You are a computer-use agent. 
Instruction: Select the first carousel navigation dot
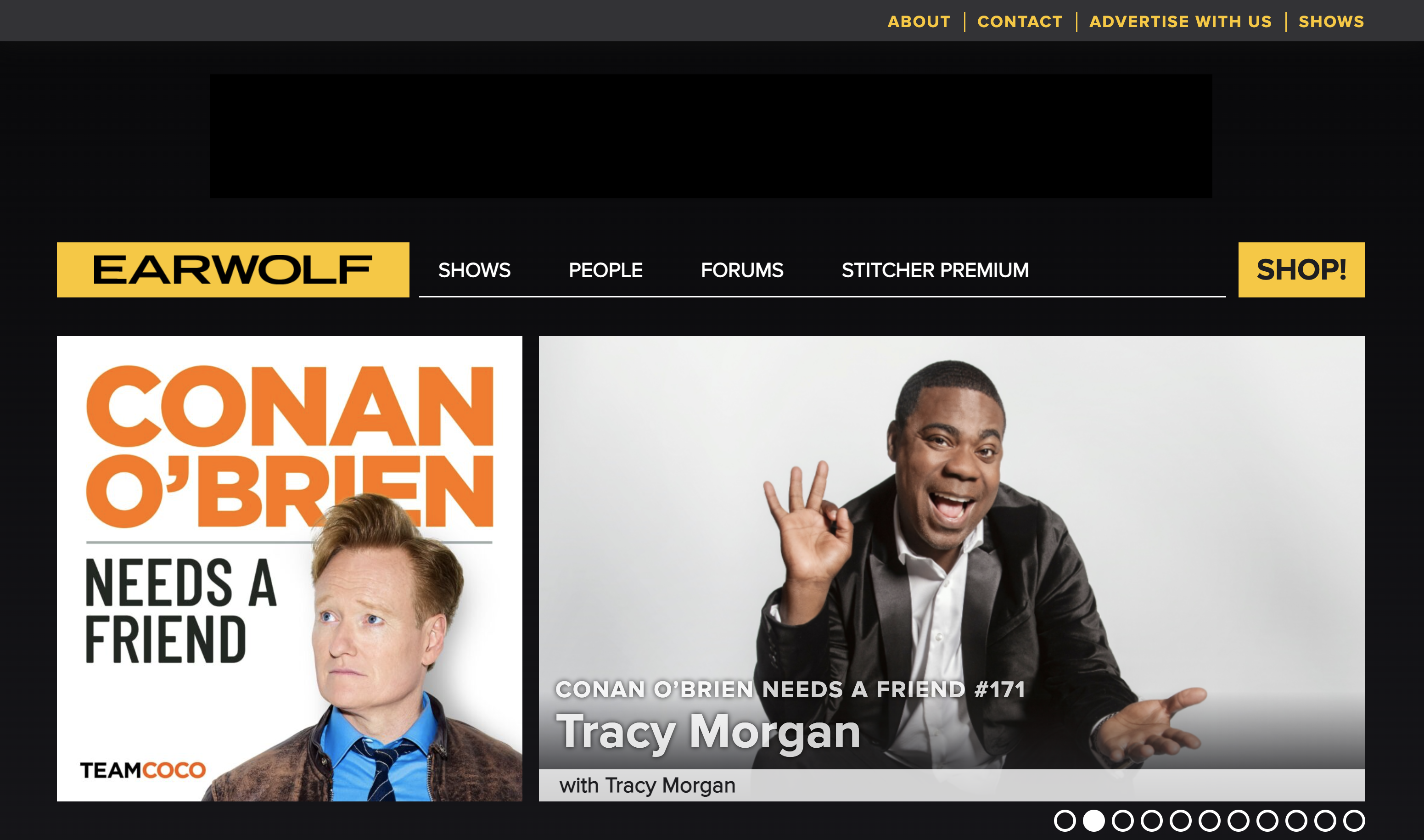(1066, 821)
